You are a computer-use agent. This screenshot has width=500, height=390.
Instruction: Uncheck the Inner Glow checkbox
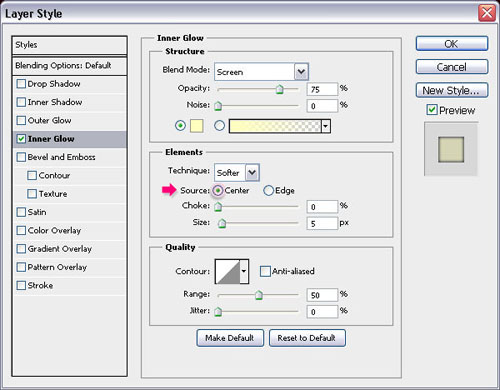coord(21,139)
